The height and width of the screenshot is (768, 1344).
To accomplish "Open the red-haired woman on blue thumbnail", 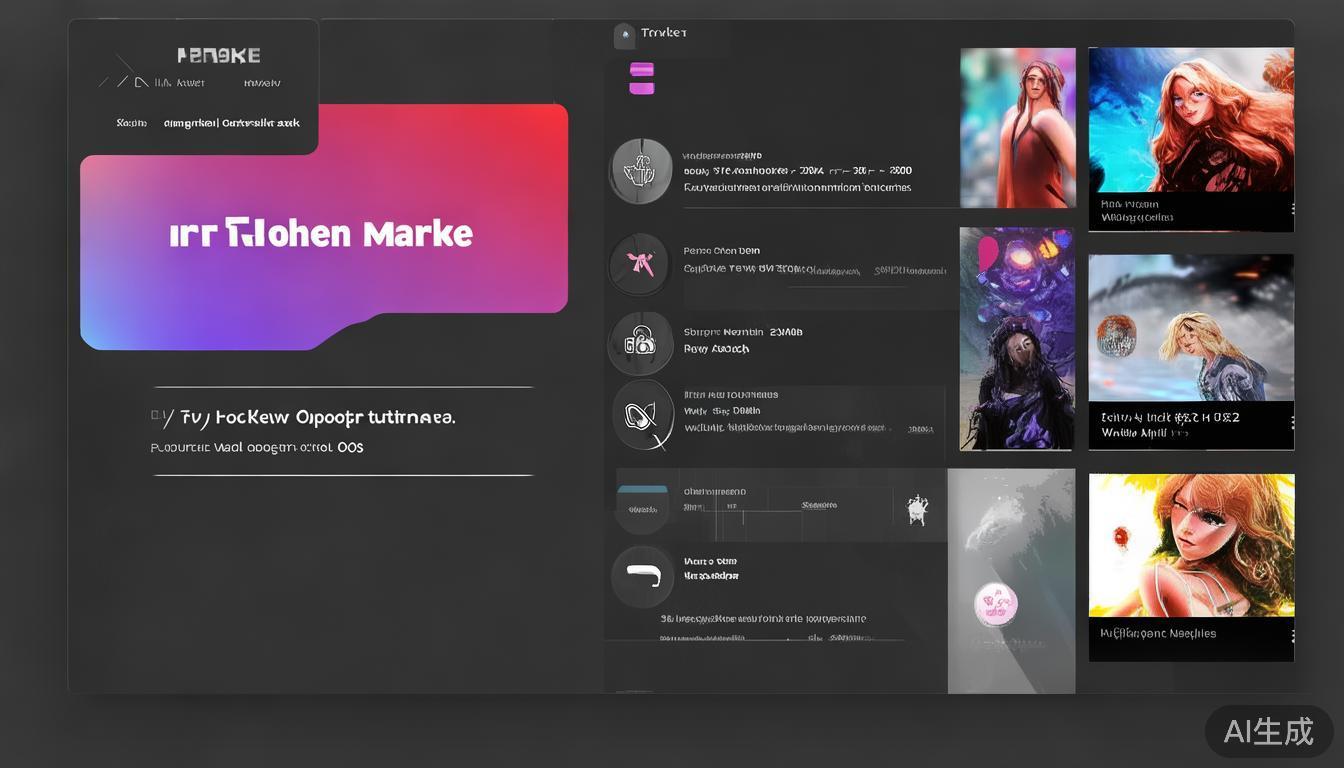I will tap(1190, 120).
